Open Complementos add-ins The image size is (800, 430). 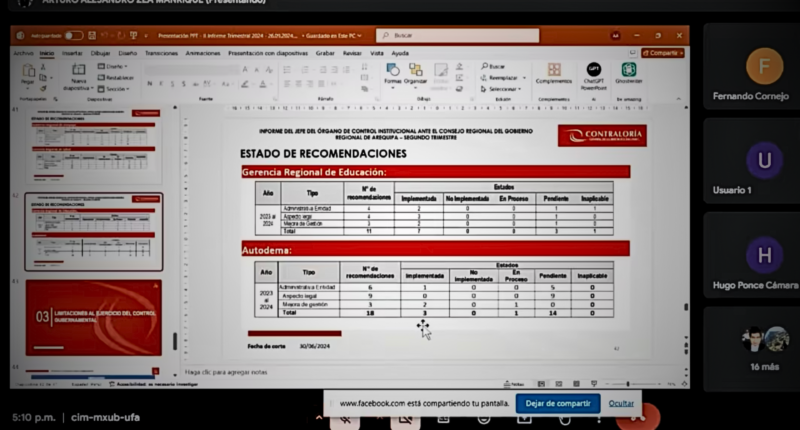[x=553, y=73]
